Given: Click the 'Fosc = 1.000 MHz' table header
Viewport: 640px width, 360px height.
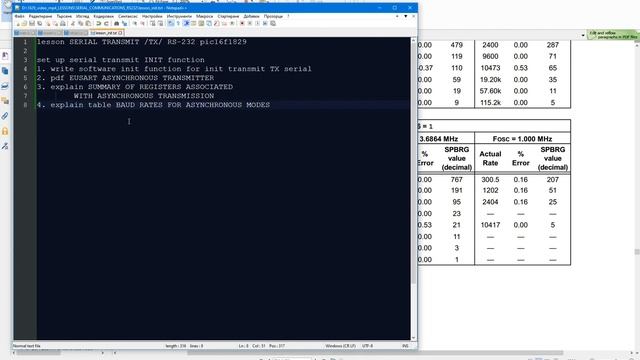Looking at the screenshot, I should (522, 138).
